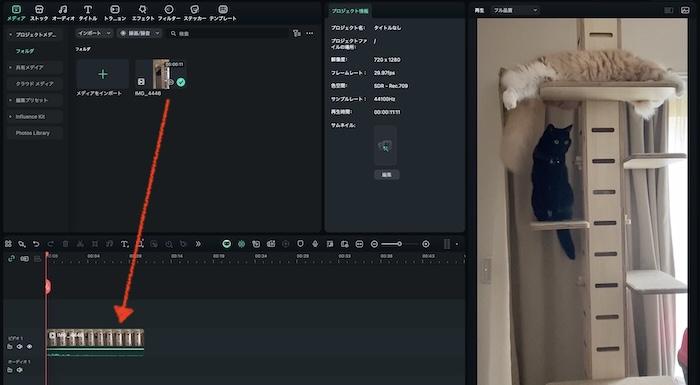Open the オーディオ audio tab

tap(63, 13)
